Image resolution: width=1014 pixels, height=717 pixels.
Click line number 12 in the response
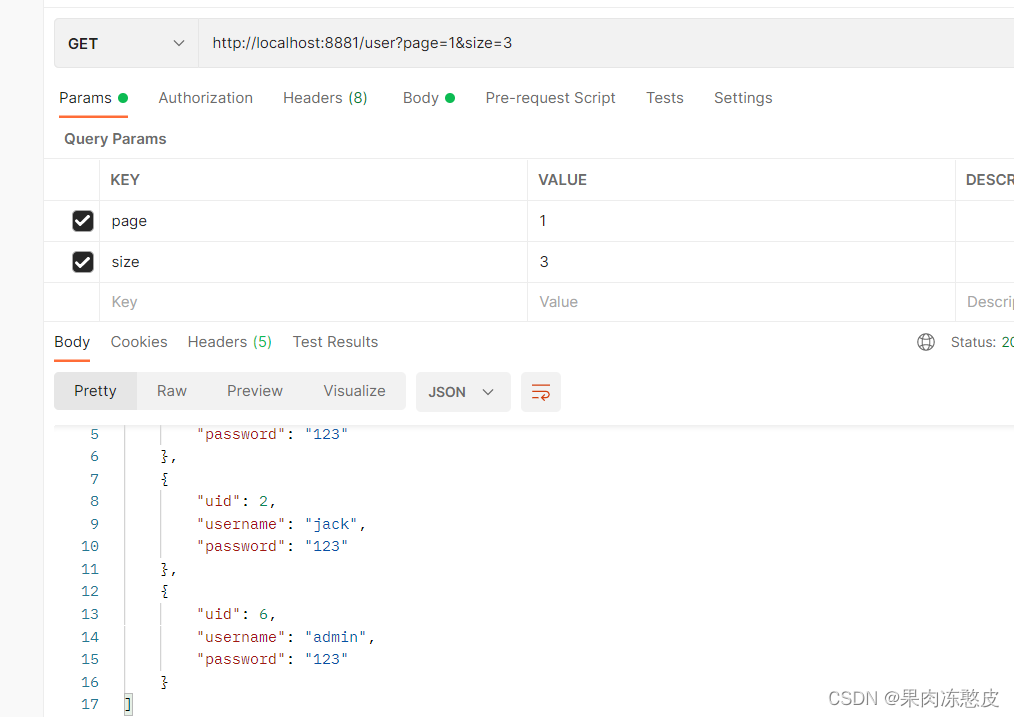pyautogui.click(x=90, y=592)
